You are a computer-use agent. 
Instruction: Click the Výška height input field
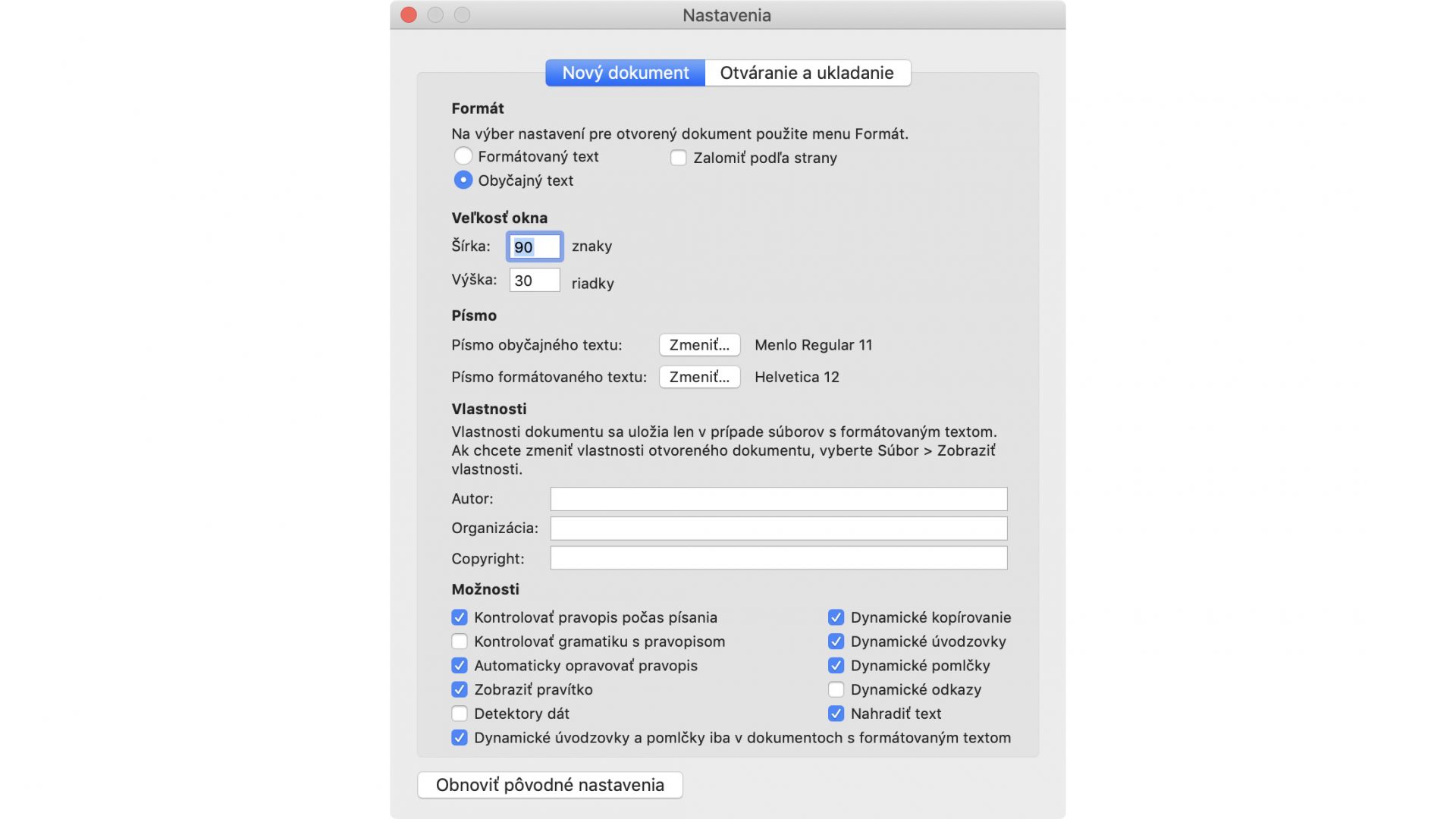[535, 280]
